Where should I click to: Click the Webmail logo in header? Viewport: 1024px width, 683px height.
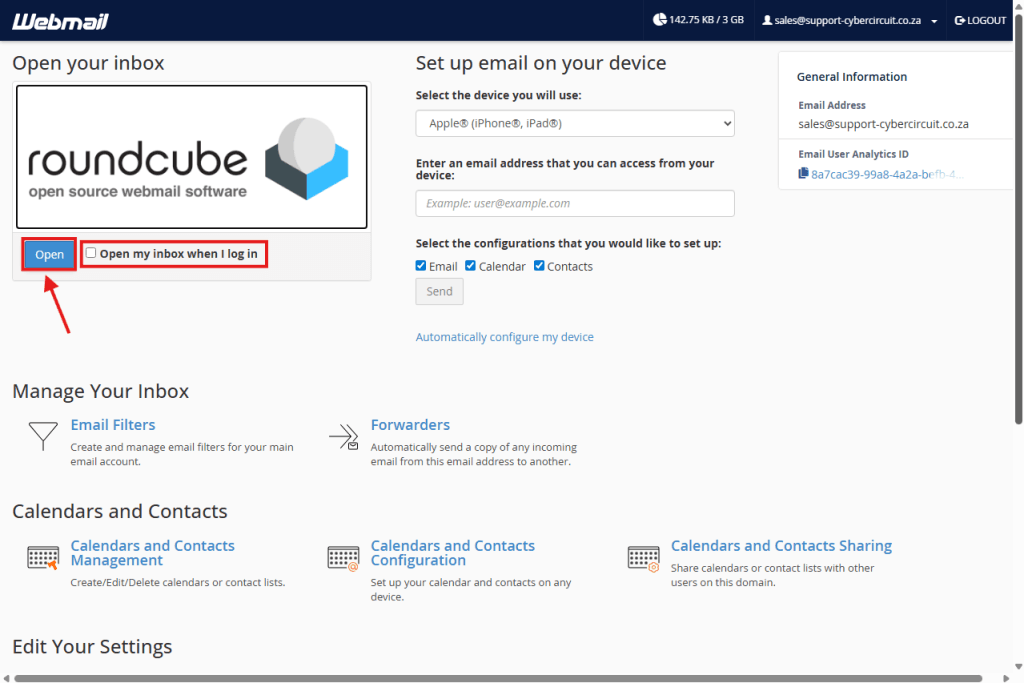point(61,21)
